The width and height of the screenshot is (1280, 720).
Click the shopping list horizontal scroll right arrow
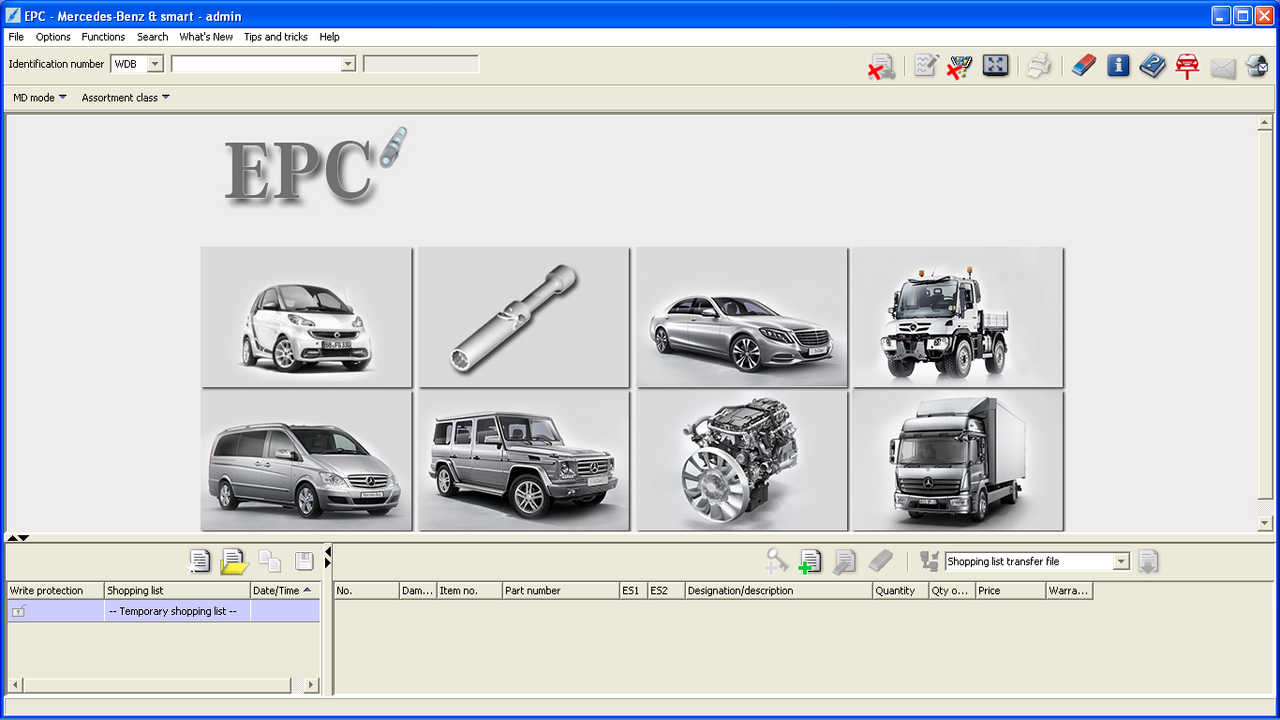tap(311, 685)
